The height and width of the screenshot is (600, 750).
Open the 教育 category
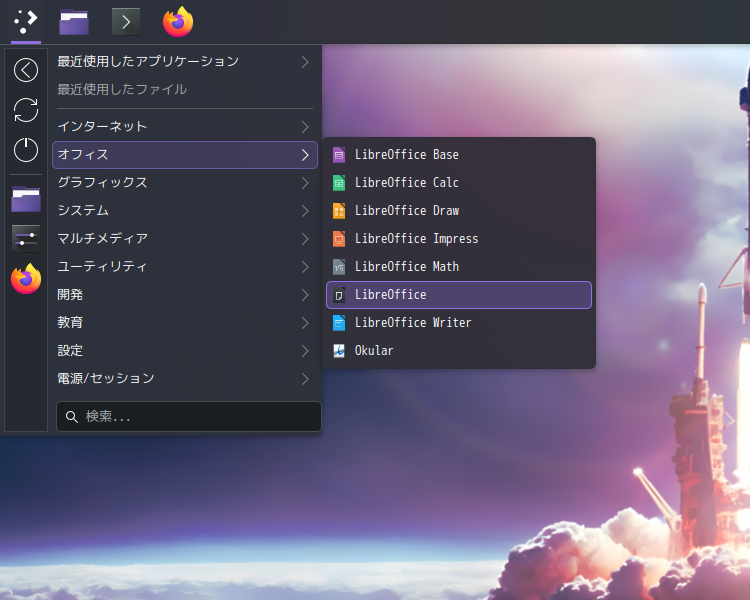185,323
